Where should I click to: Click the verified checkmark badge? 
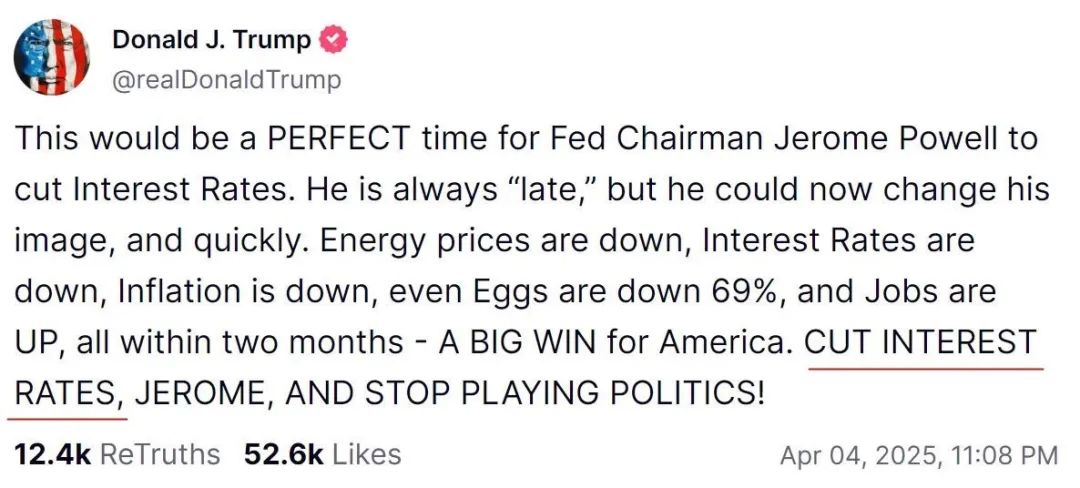click(334, 40)
